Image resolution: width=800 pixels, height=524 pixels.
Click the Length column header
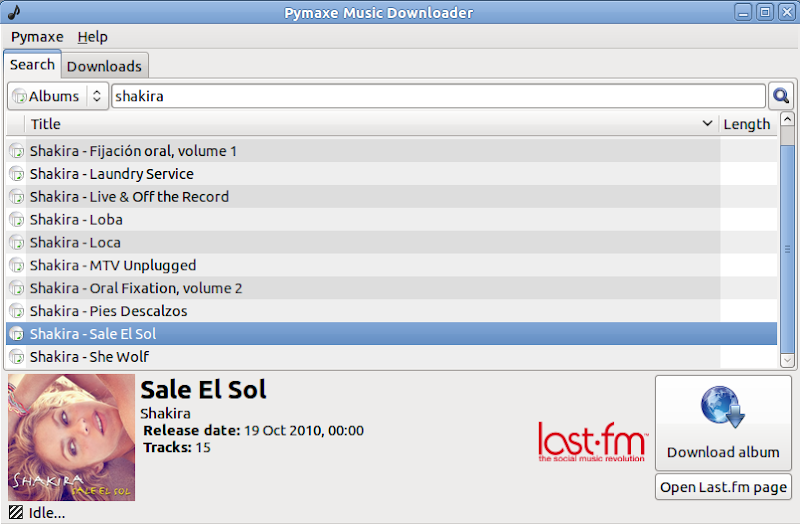pyautogui.click(x=747, y=124)
